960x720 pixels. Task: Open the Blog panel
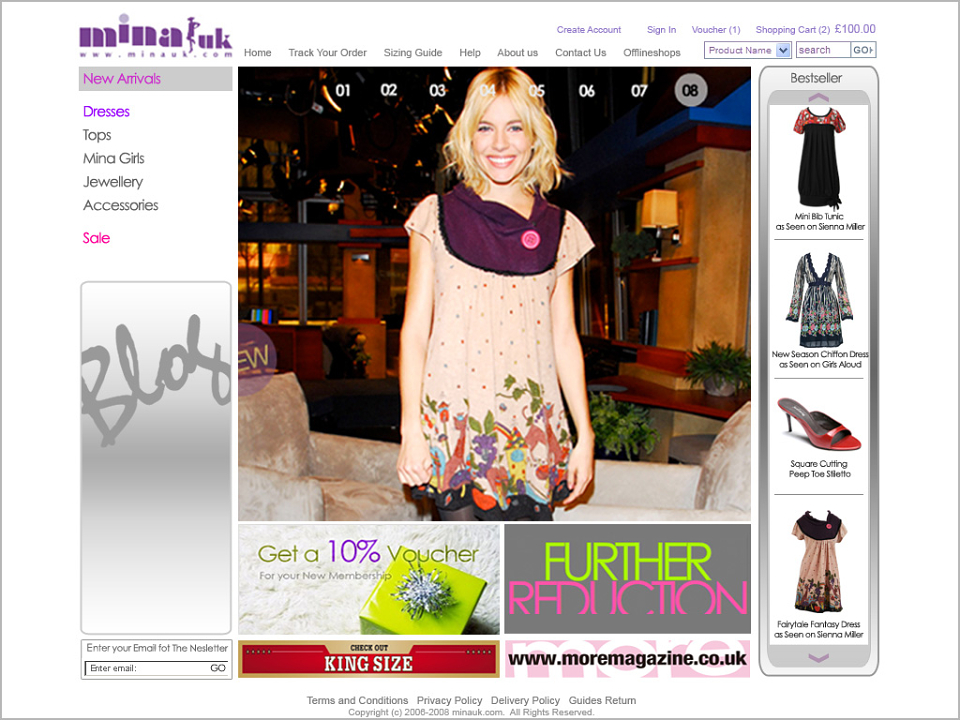pyautogui.click(x=156, y=457)
